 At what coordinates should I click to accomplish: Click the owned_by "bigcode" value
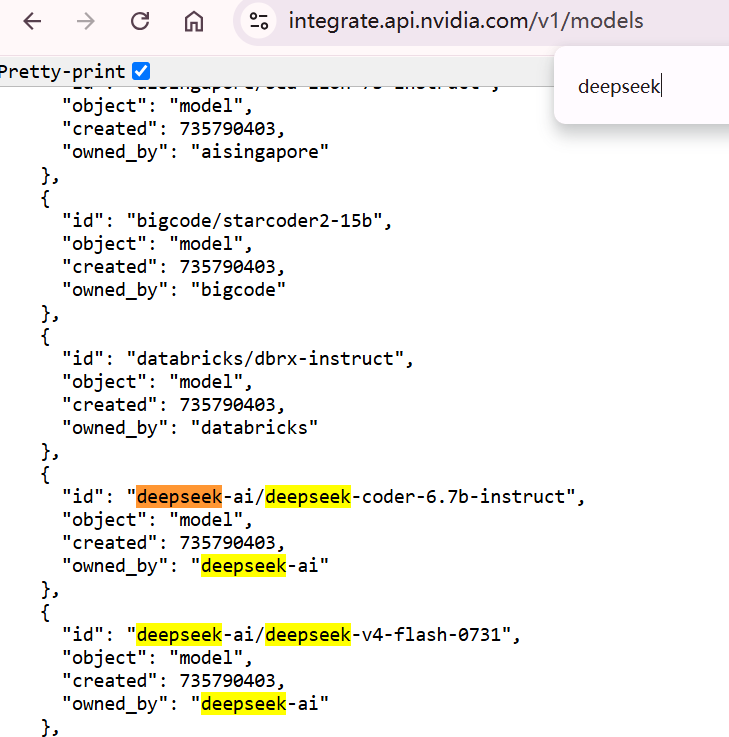[238, 290]
